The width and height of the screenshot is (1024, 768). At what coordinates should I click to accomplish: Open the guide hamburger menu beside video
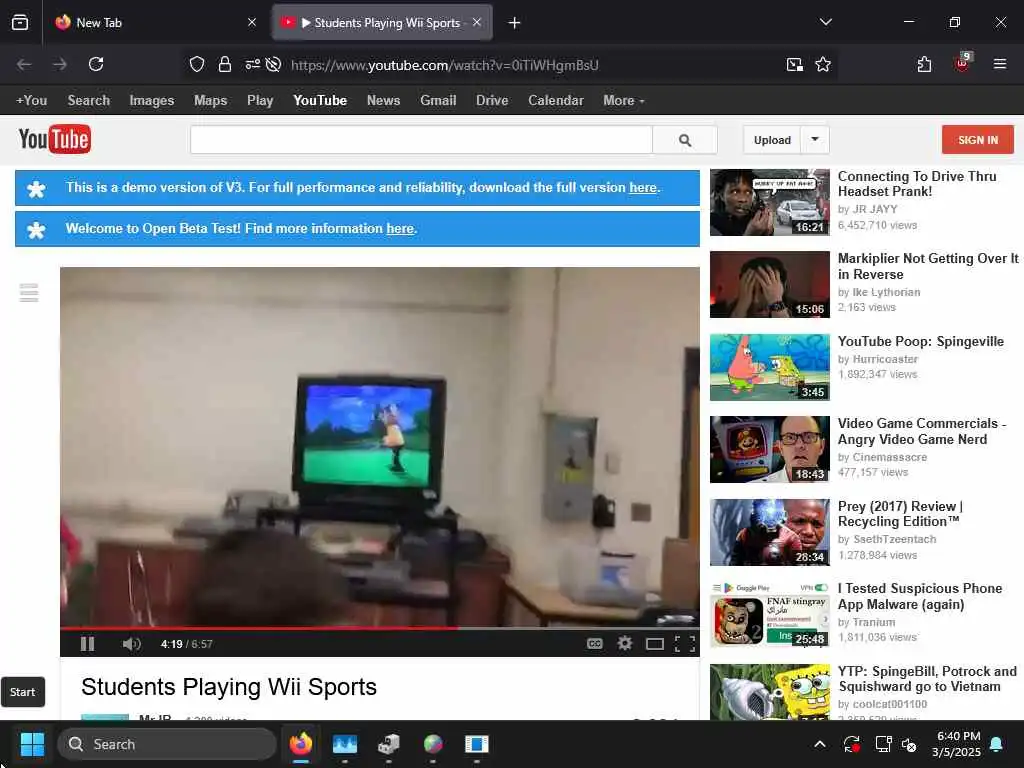29,293
